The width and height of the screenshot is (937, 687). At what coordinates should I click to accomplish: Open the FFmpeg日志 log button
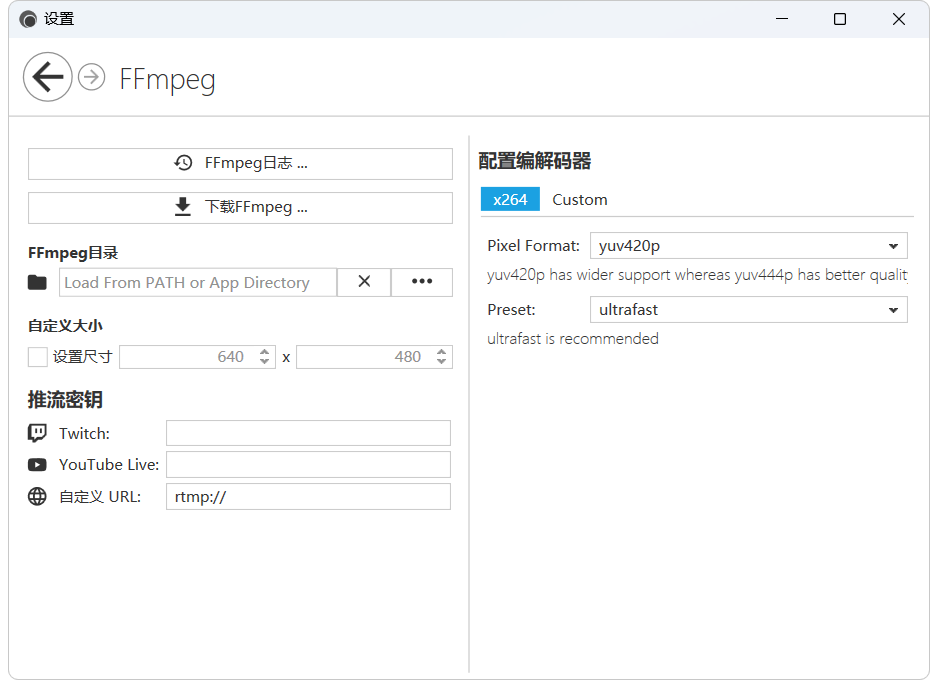tap(240, 164)
